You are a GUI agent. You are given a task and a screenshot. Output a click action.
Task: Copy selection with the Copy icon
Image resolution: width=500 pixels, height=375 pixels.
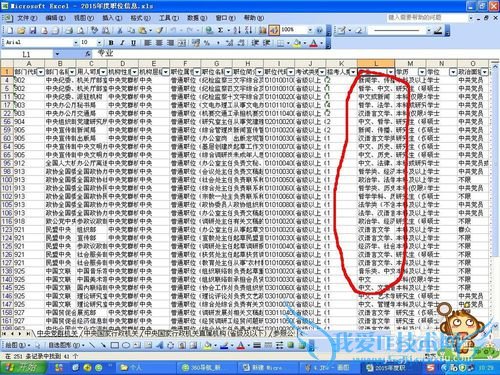[131, 31]
